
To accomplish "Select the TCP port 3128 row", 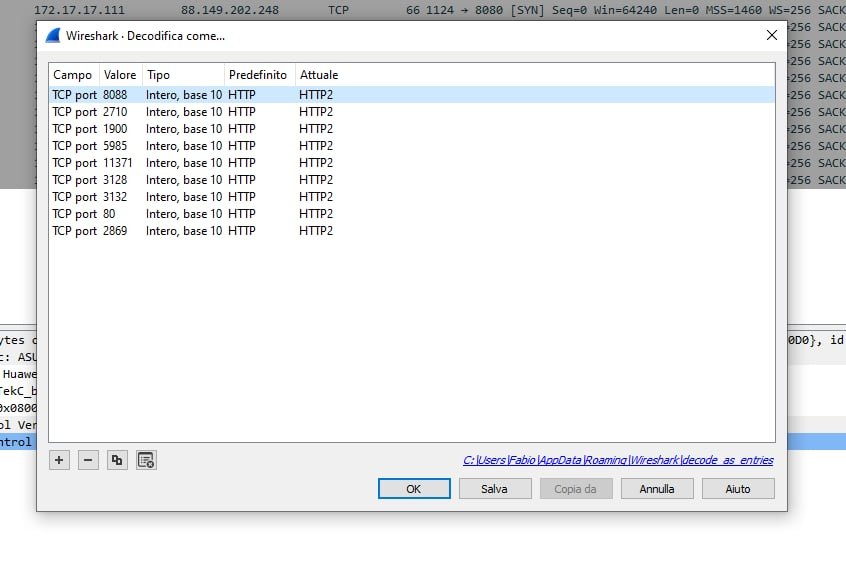I will (x=412, y=180).
